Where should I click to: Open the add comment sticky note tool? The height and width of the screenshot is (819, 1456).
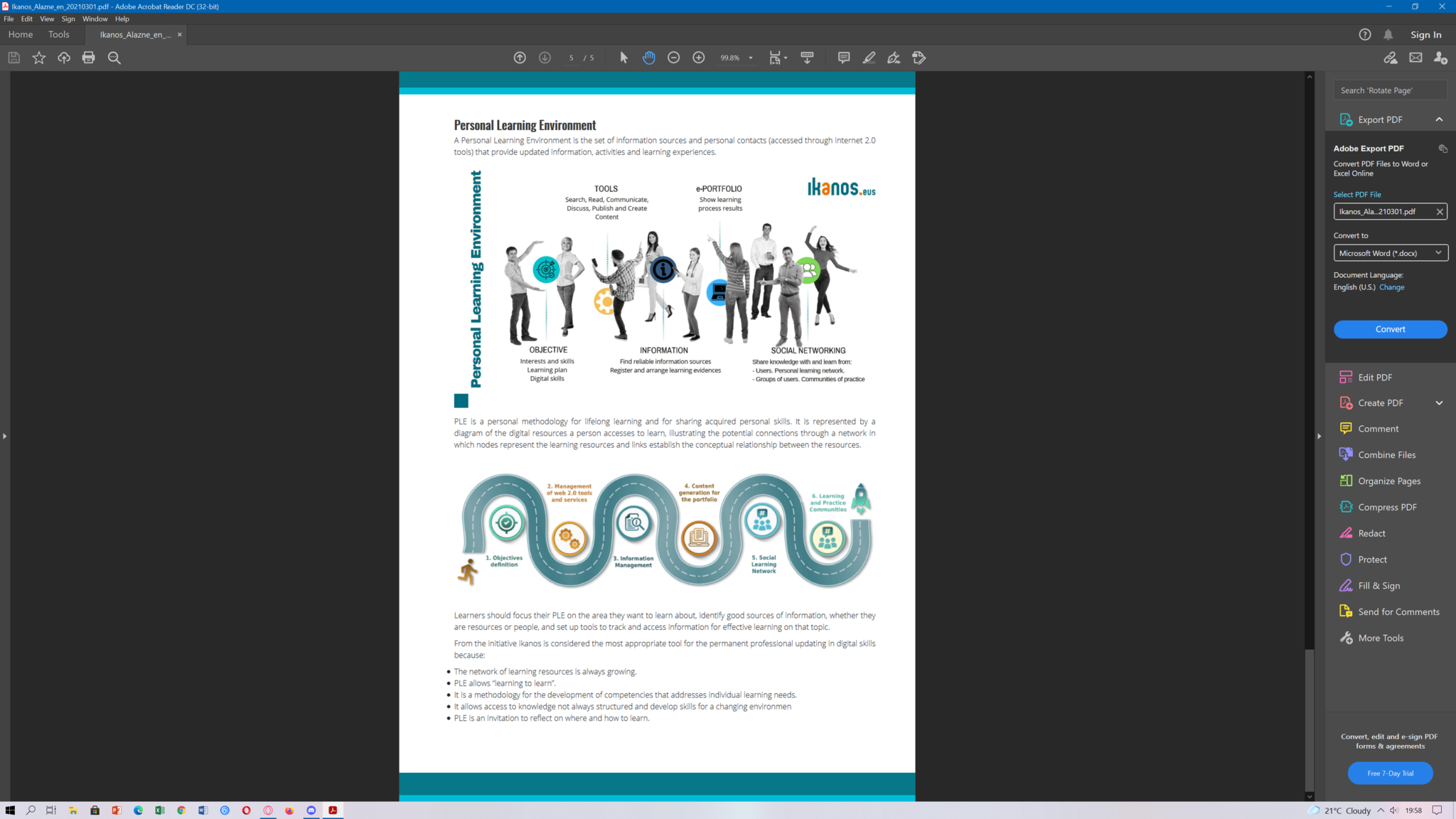click(x=843, y=58)
